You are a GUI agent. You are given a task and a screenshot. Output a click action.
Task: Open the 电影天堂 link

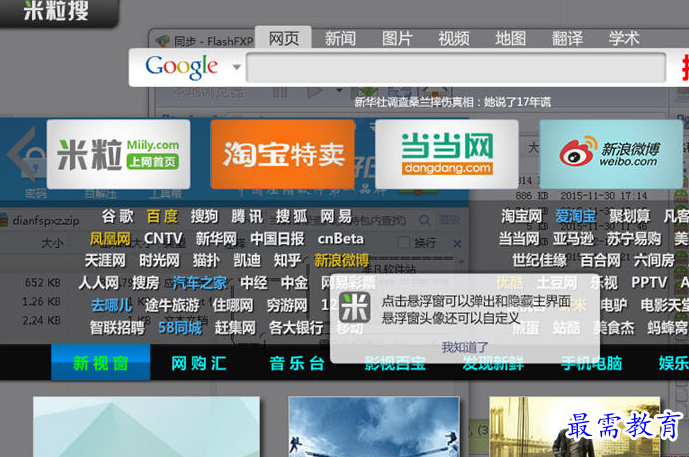tap(665, 305)
